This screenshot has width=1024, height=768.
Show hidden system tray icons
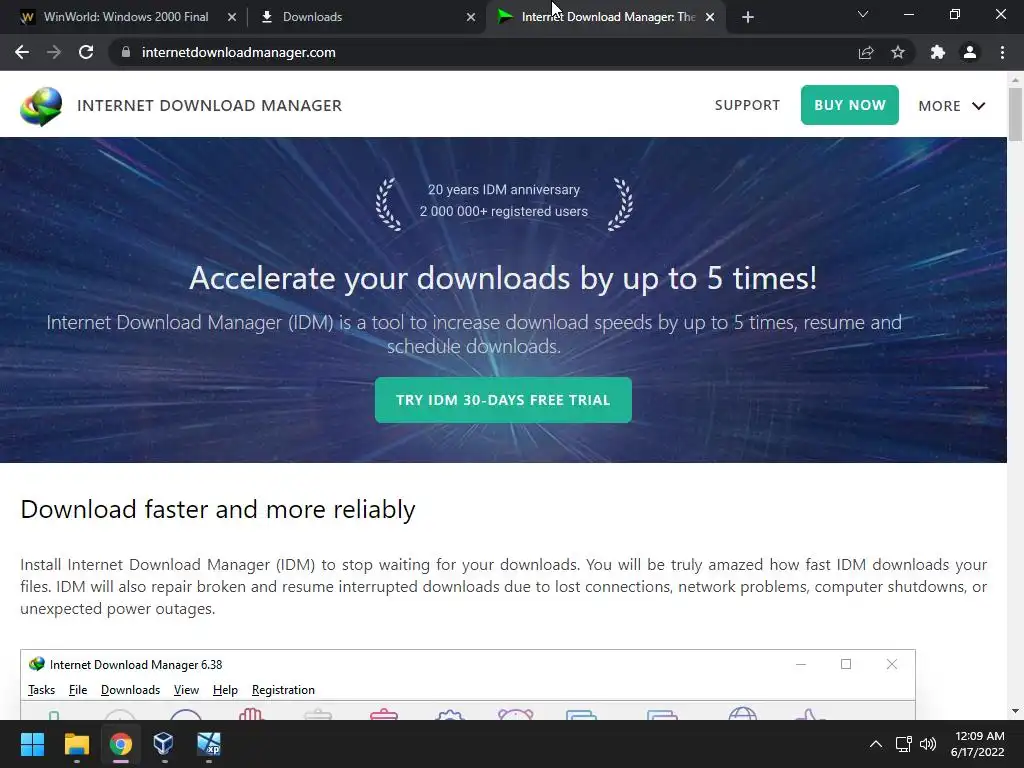tap(876, 744)
